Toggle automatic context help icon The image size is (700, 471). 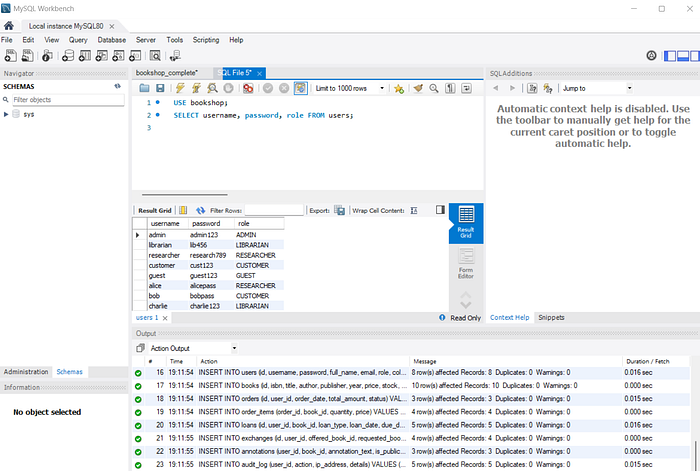548,88
